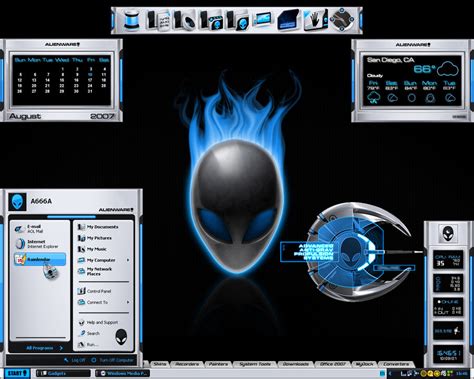The height and width of the screenshot is (379, 474).
Task: Open the hand-print control panel dock icon
Action: [x=315, y=20]
